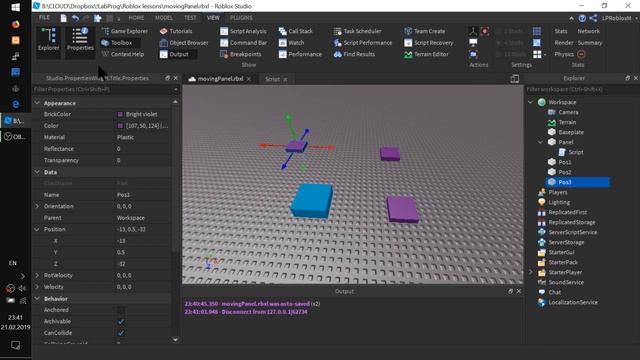Open Call Stack window

pos(296,31)
